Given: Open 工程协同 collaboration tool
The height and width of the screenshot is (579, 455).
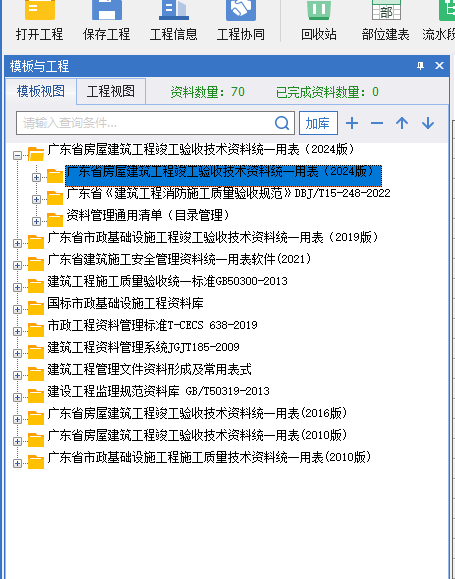Looking at the screenshot, I should [240, 20].
